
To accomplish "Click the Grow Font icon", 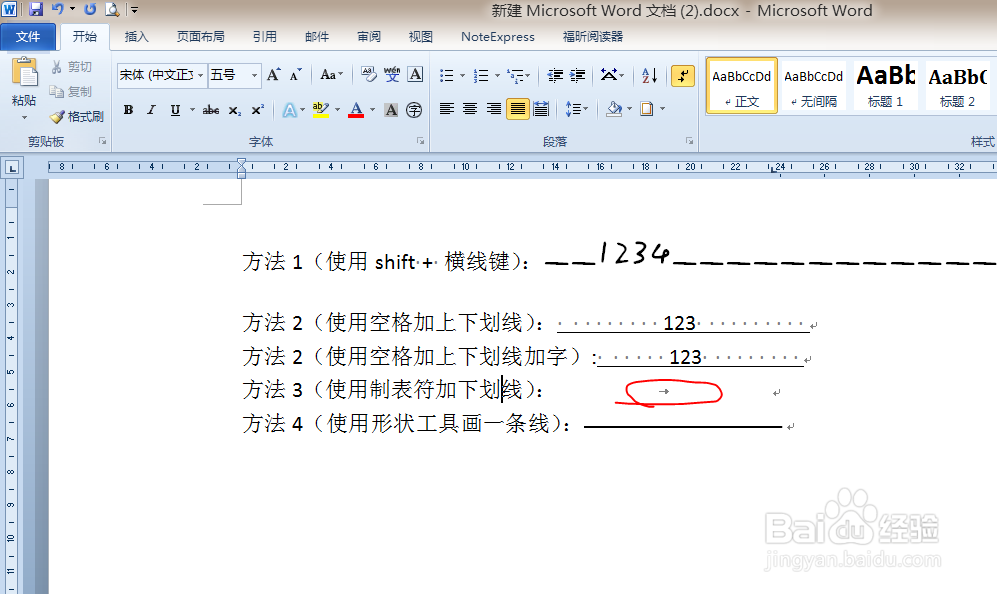I will pyautogui.click(x=272, y=75).
